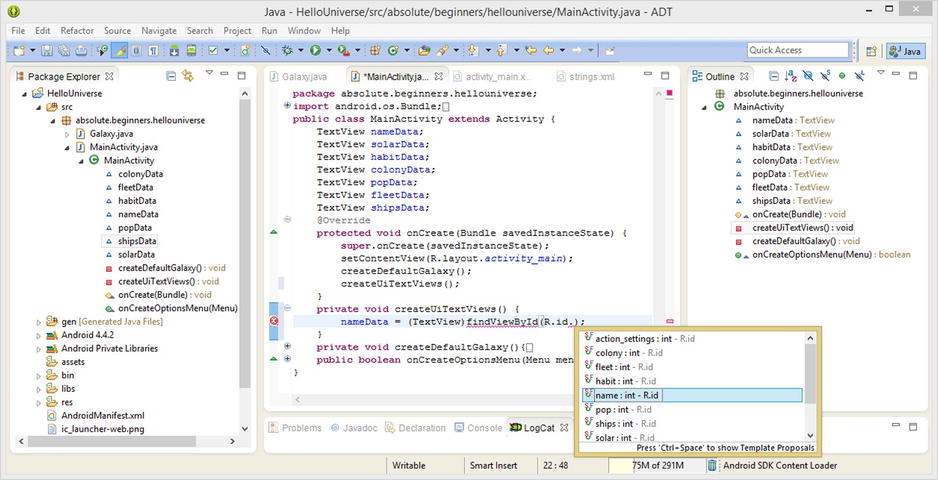Open the Problems tab
Viewport: 938px width, 480px height.
[x=296, y=428]
